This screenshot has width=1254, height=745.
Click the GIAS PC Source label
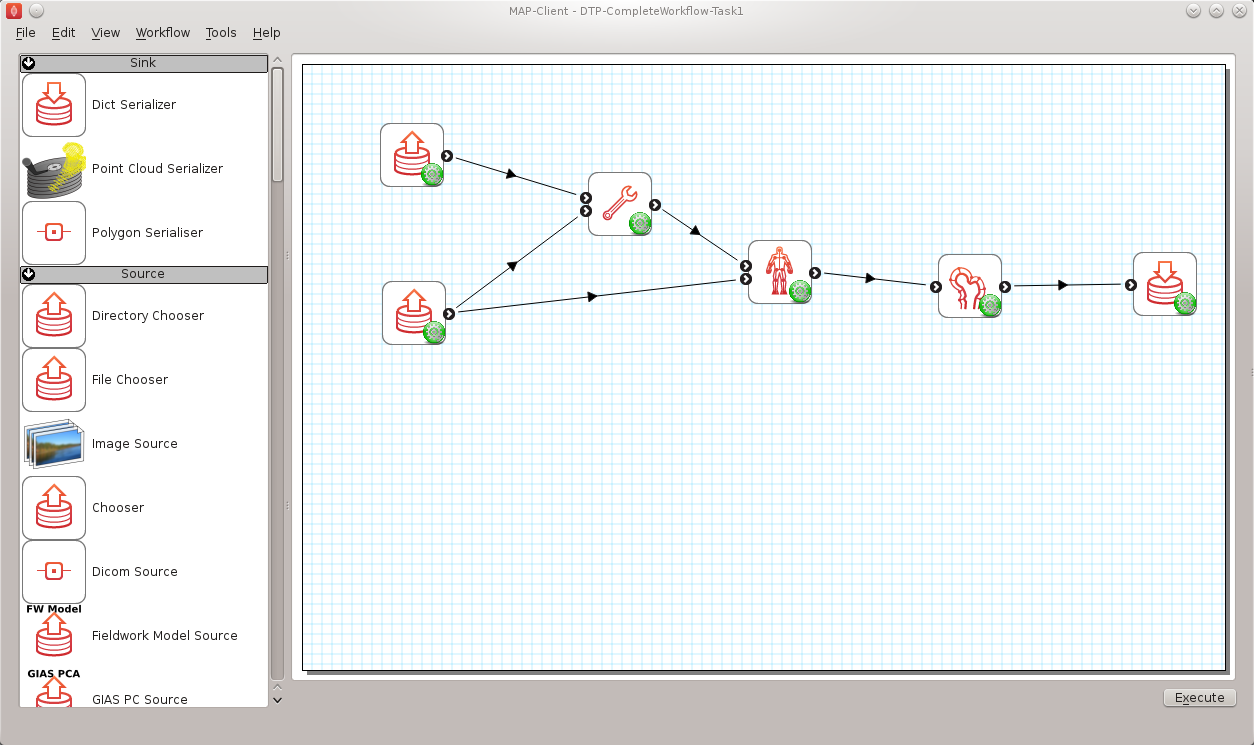tap(140, 700)
